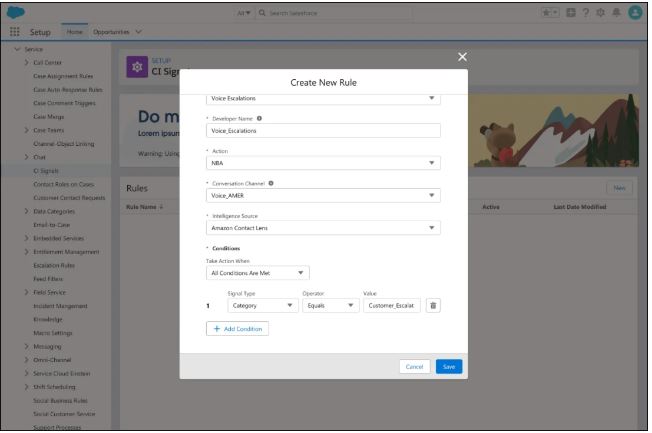Open the App Launcher grid icon
652x433 pixels.
pyautogui.click(x=15, y=31)
